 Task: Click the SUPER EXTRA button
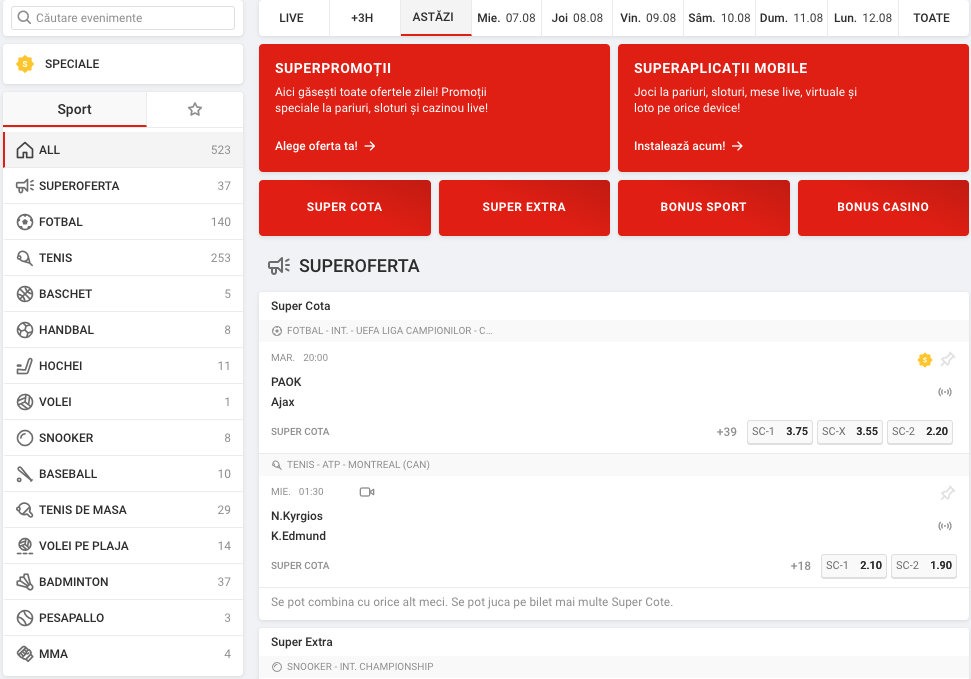(x=525, y=208)
